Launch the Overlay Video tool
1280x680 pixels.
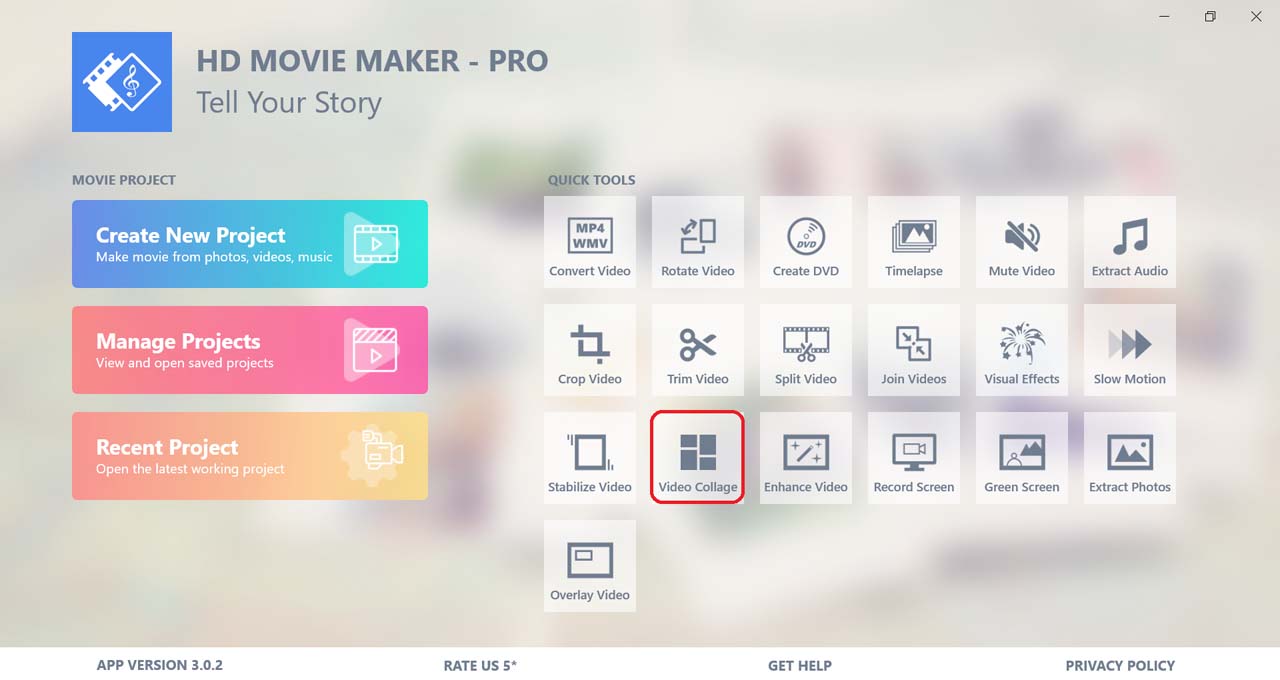(590, 566)
